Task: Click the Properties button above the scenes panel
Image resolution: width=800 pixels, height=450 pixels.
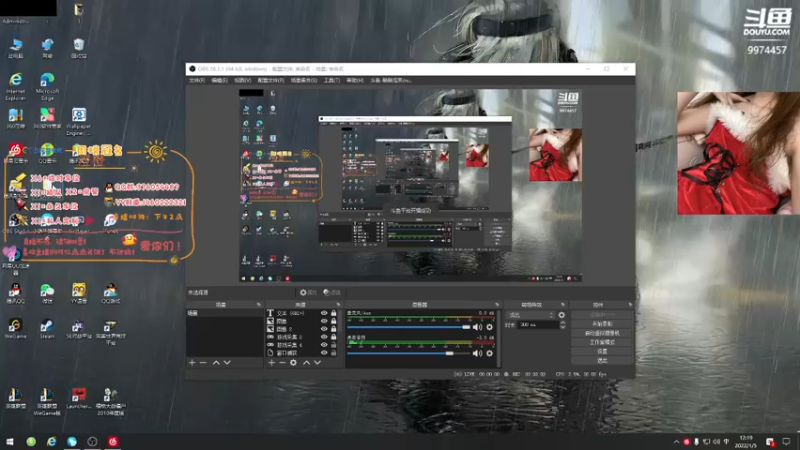Action: tap(308, 292)
